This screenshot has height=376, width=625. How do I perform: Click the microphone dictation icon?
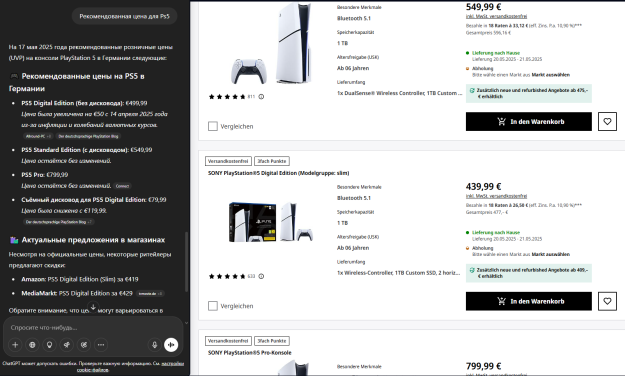[x=155, y=345]
